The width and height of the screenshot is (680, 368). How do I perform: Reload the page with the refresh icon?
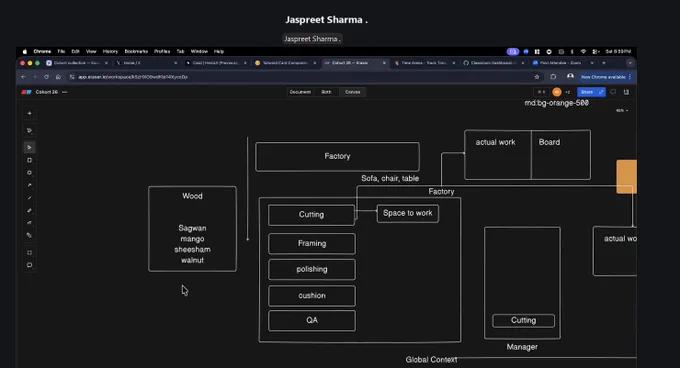[46, 77]
